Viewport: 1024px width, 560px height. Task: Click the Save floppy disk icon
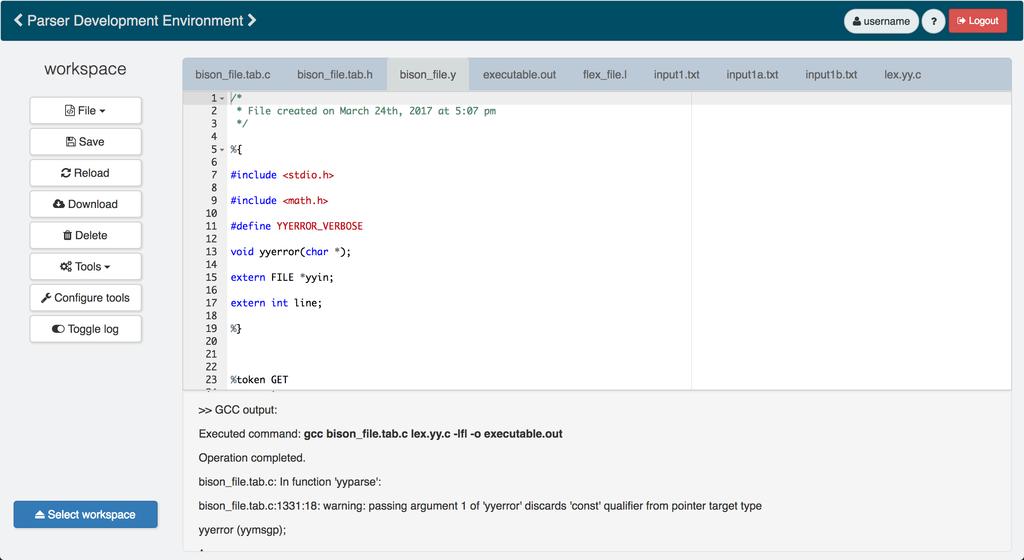71,142
